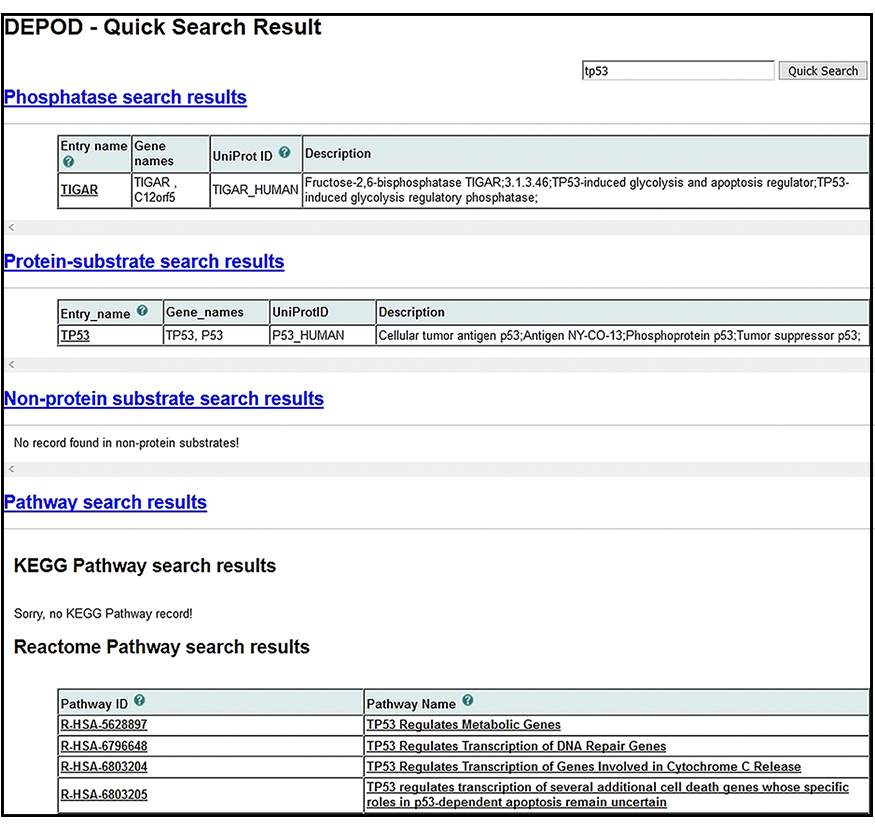Open Non-protein substrate search results link
875x826 pixels.
(x=163, y=398)
